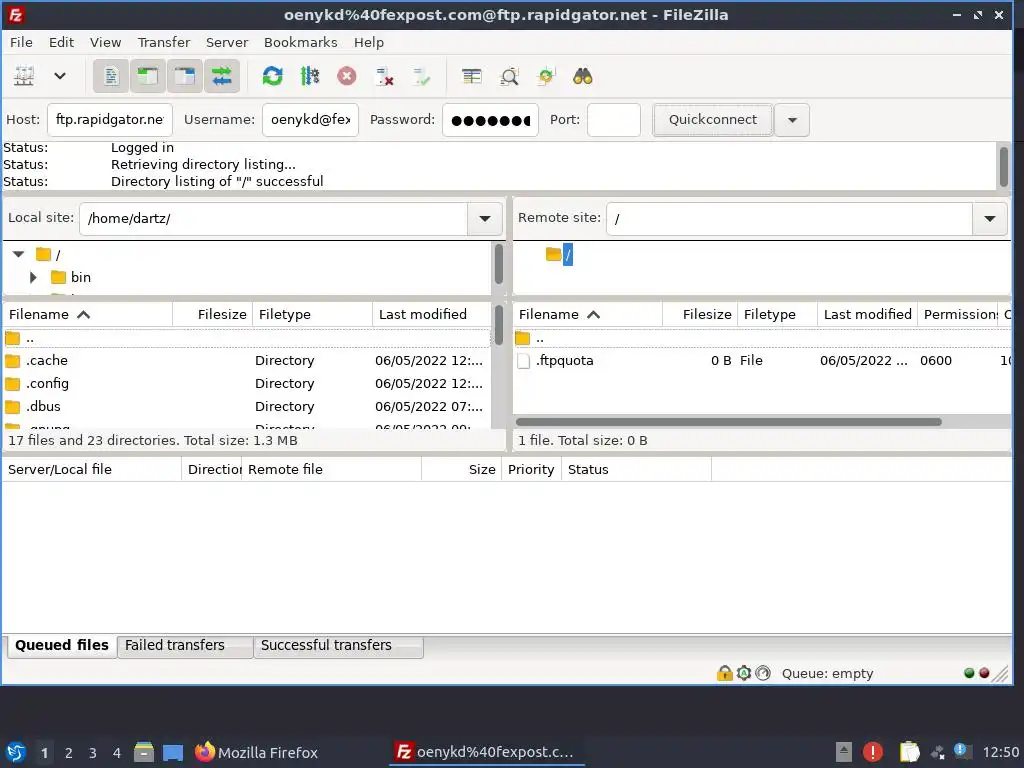Toggle transfer queue display
Viewport: 1024px width, 768px height.
click(222, 76)
